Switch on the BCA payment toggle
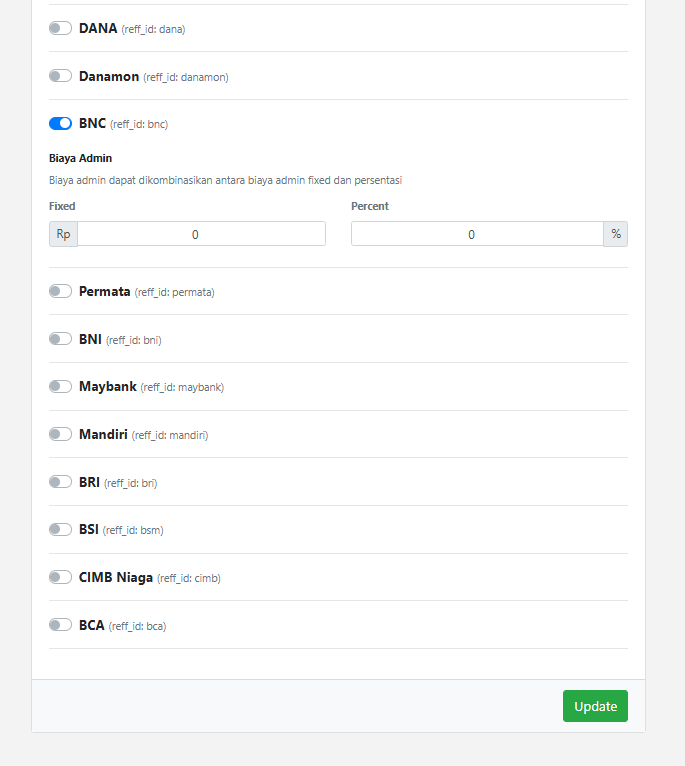The image size is (685, 766). [60, 625]
